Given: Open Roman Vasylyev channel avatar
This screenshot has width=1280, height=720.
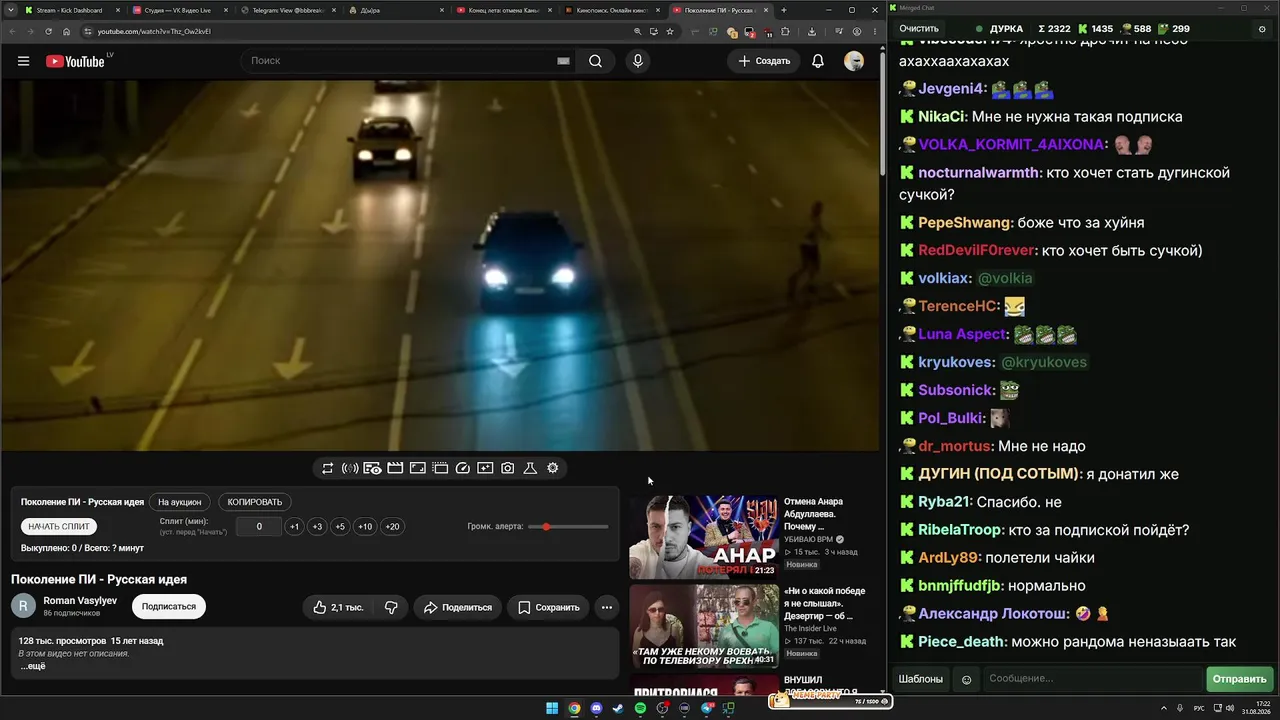Looking at the screenshot, I should click(23, 606).
